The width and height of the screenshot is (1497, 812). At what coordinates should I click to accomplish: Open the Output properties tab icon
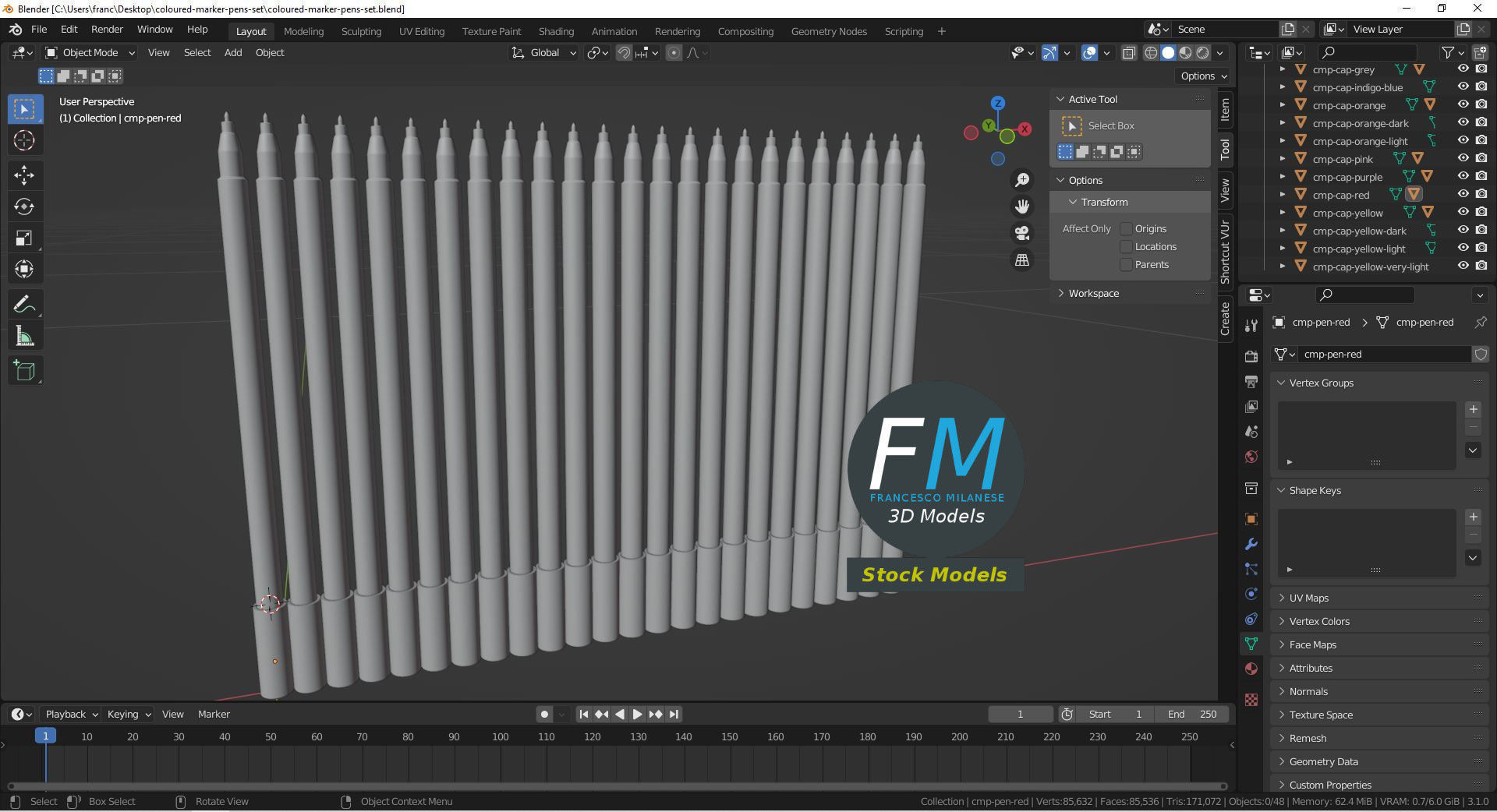[x=1251, y=381]
